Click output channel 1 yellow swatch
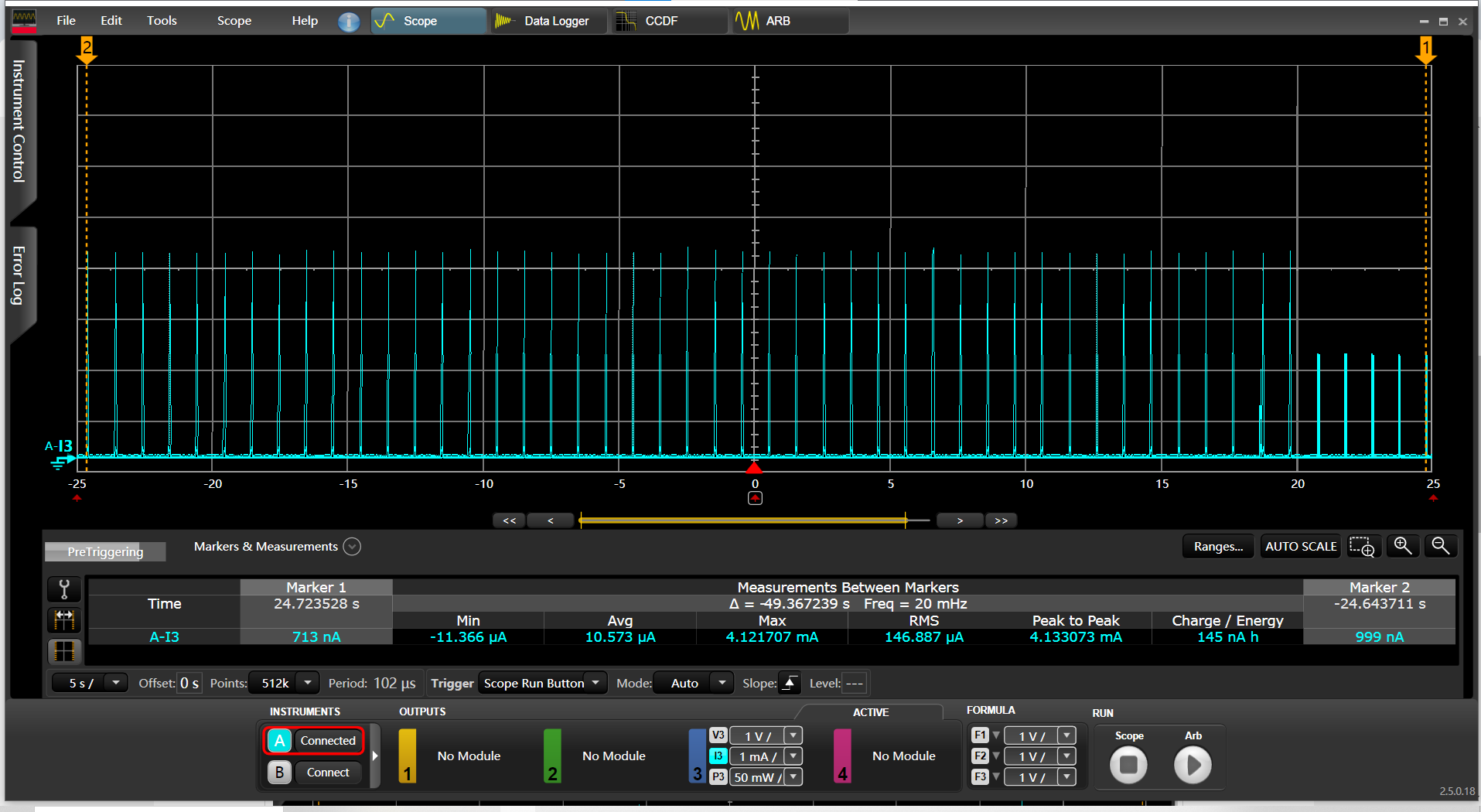The height and width of the screenshot is (812, 1481). pyautogui.click(x=408, y=756)
